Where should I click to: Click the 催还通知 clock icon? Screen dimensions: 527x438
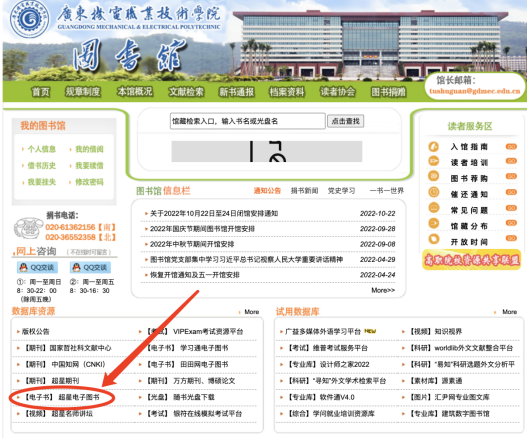(x=434, y=192)
